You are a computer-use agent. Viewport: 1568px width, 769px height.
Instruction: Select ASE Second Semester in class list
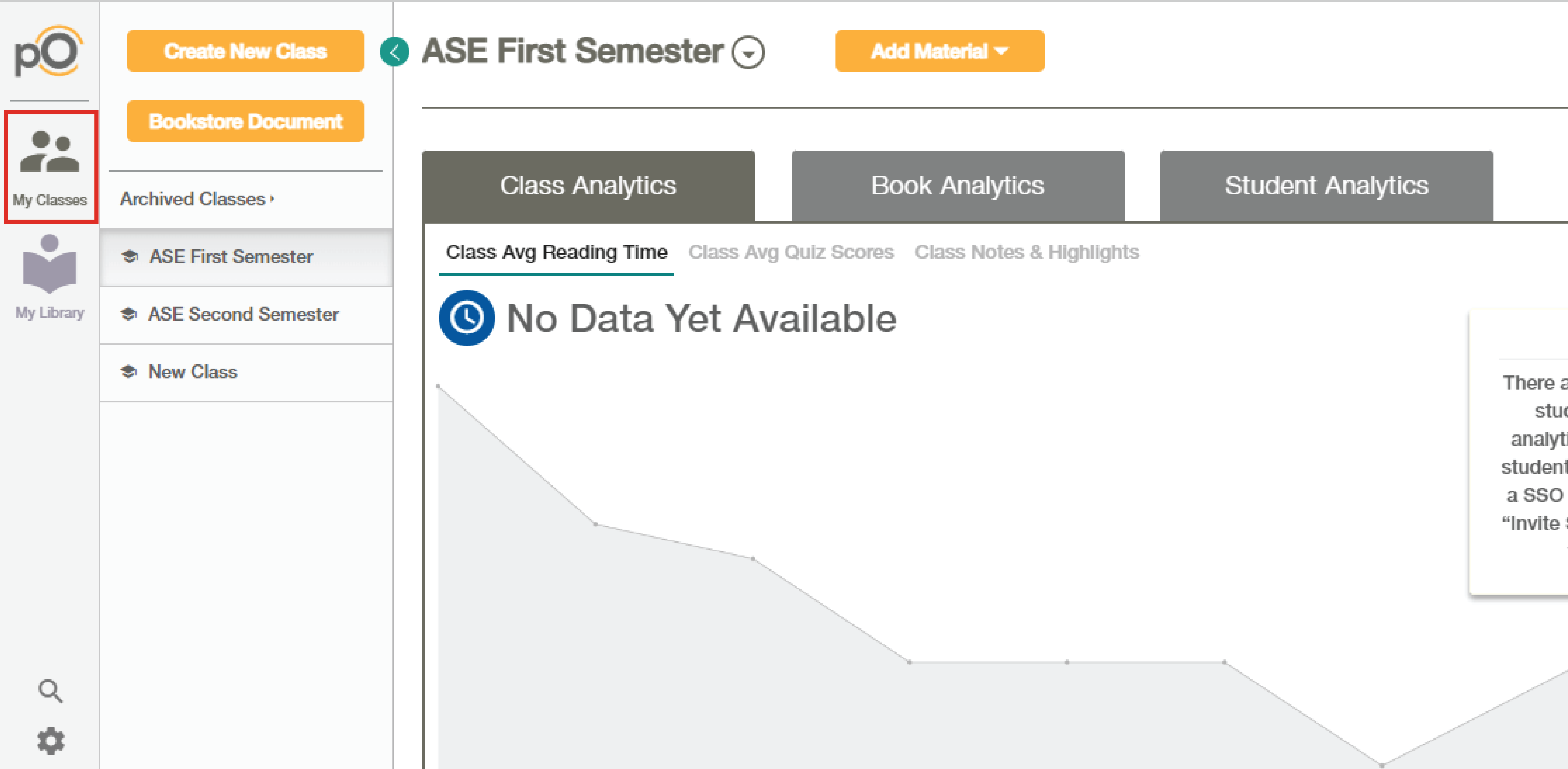pyautogui.click(x=246, y=315)
